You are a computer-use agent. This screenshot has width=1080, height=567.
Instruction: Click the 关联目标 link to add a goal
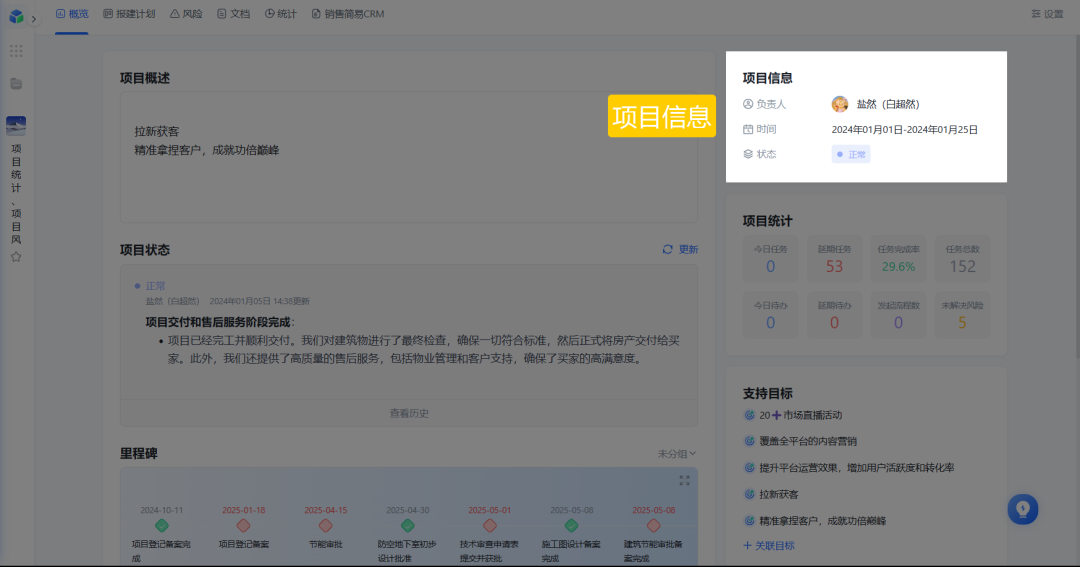click(x=769, y=545)
